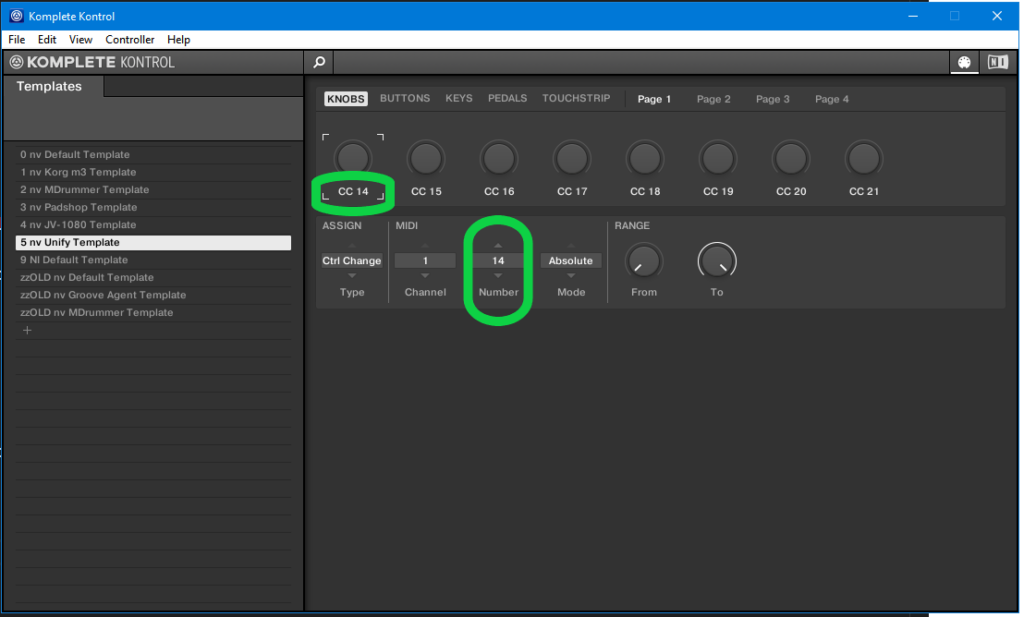Increase the MIDI Channel with the up arrow
This screenshot has width=1024, height=617.
[x=425, y=245]
